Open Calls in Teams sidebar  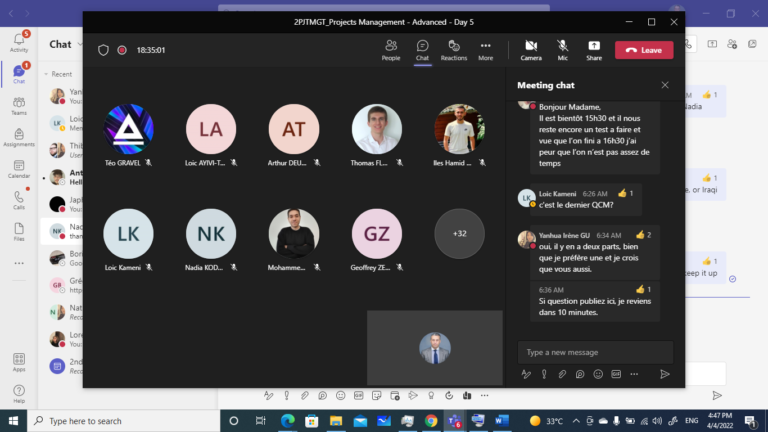(x=19, y=200)
